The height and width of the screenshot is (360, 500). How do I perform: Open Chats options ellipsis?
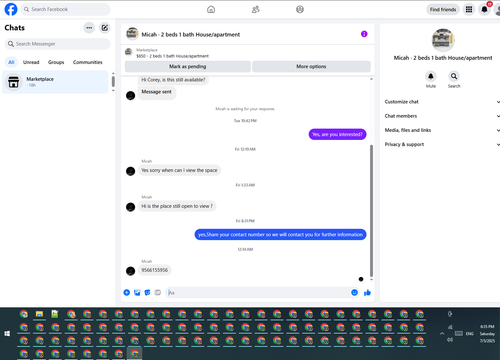[x=89, y=28]
